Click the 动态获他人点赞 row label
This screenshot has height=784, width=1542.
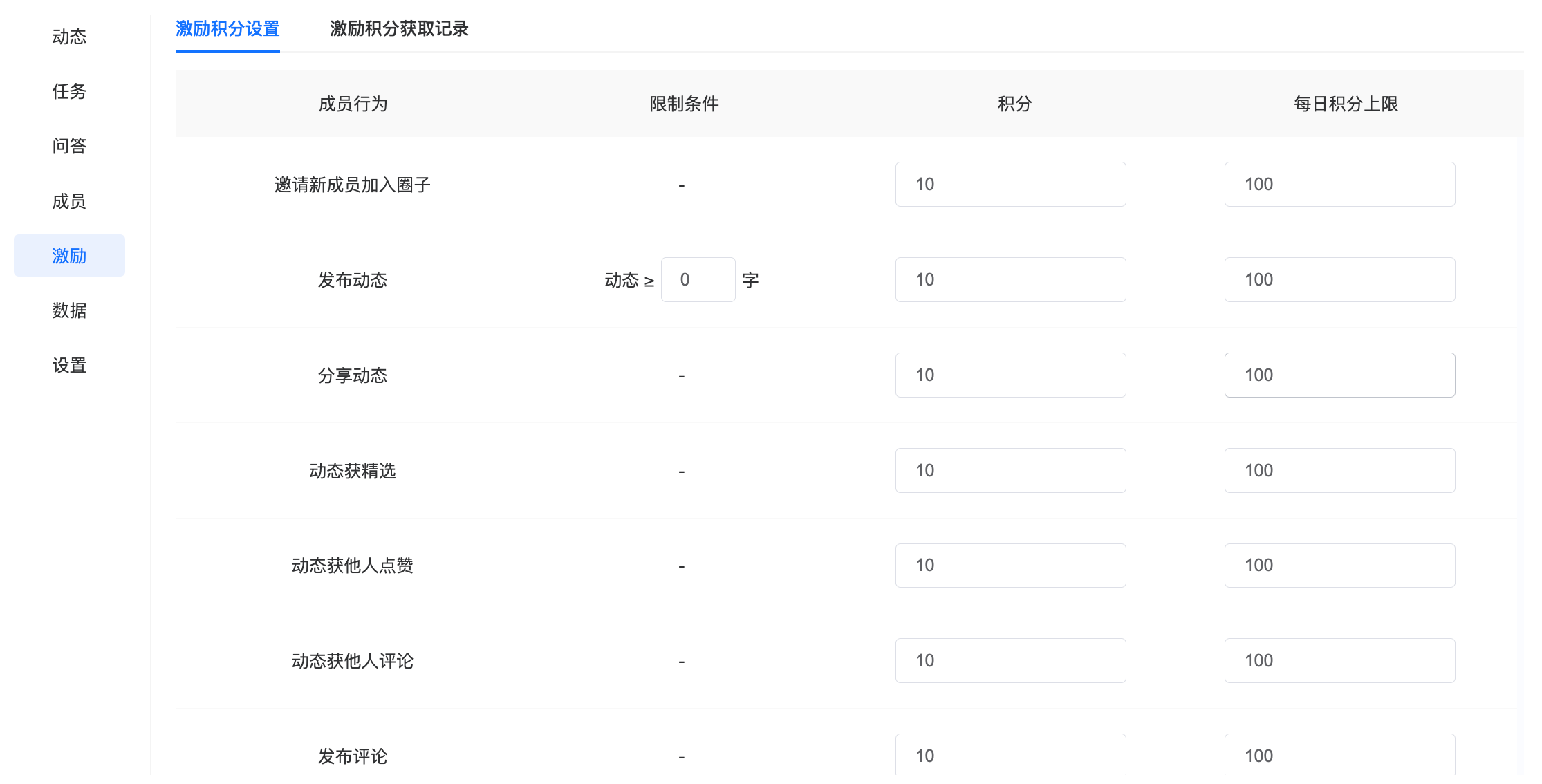point(353,566)
